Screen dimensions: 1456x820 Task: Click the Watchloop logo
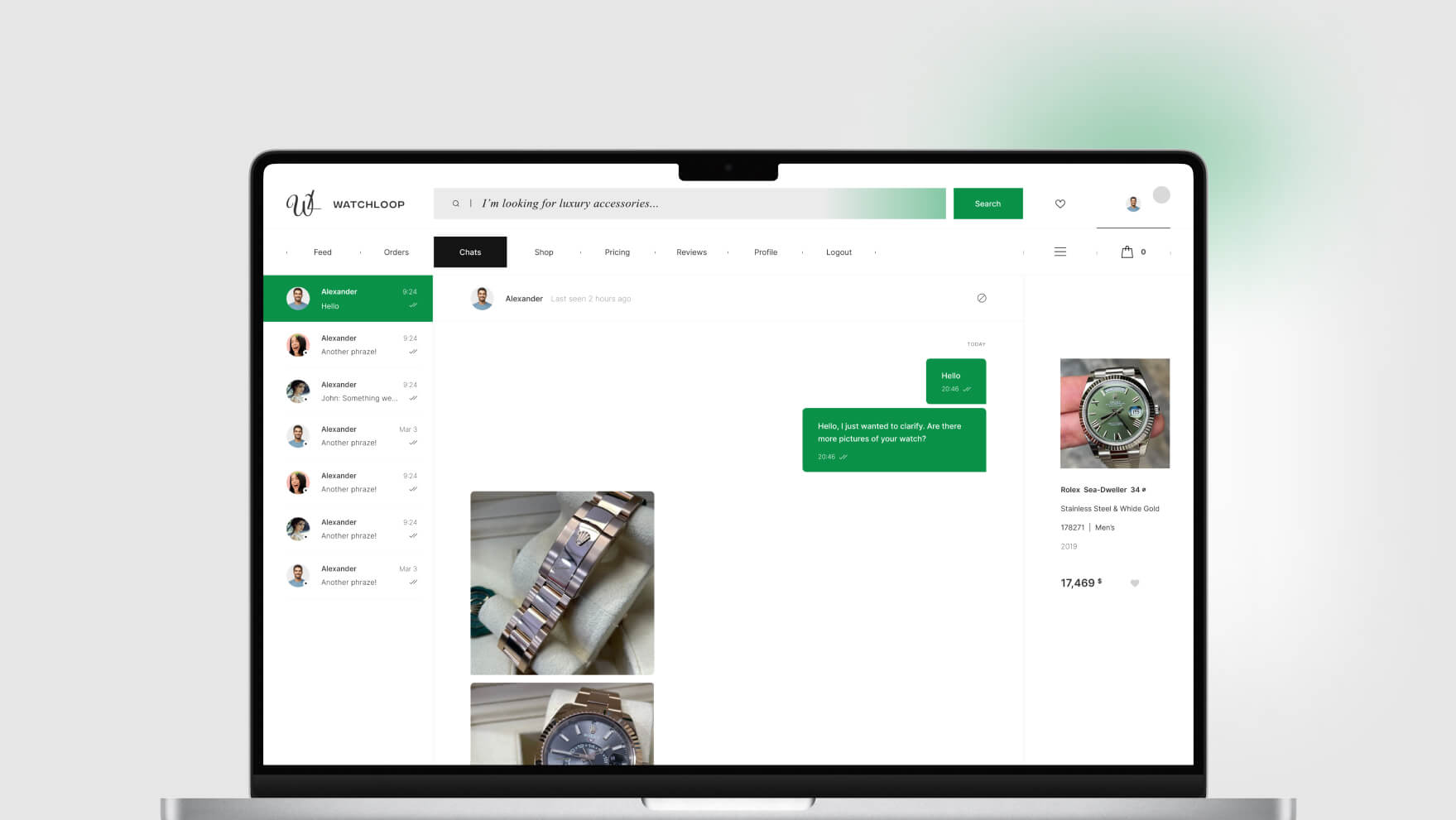pyautogui.click(x=345, y=204)
